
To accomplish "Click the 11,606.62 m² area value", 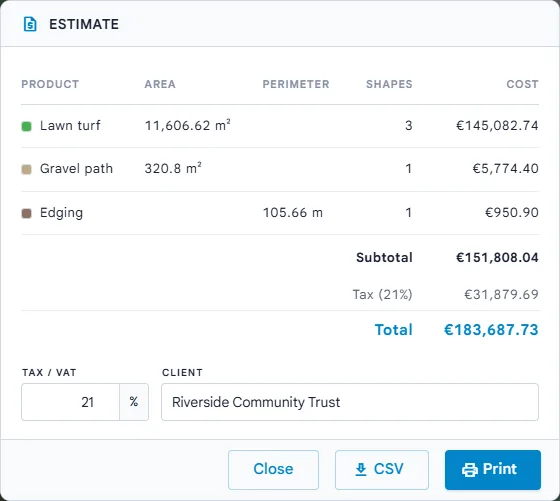I will tap(188, 125).
